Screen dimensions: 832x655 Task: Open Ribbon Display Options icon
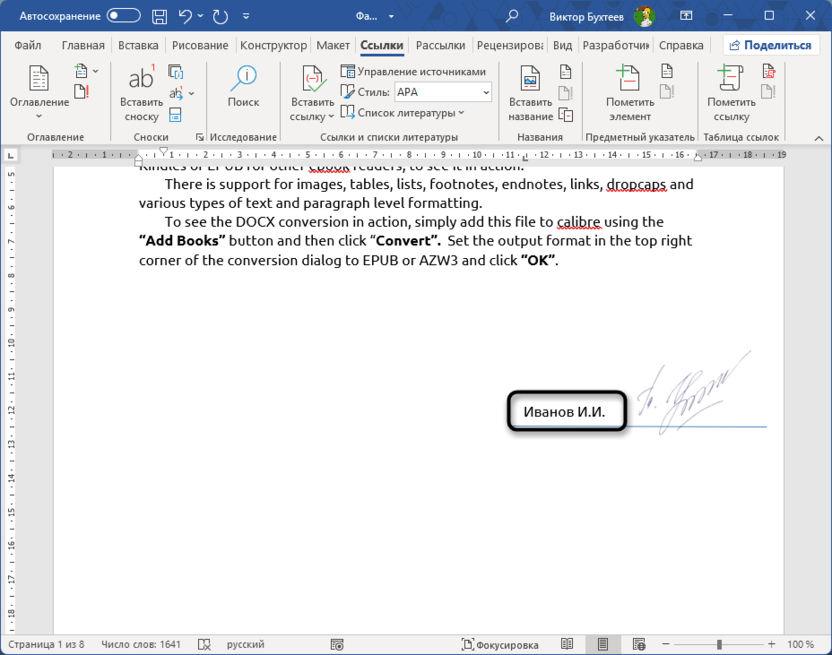pyautogui.click(x=686, y=16)
